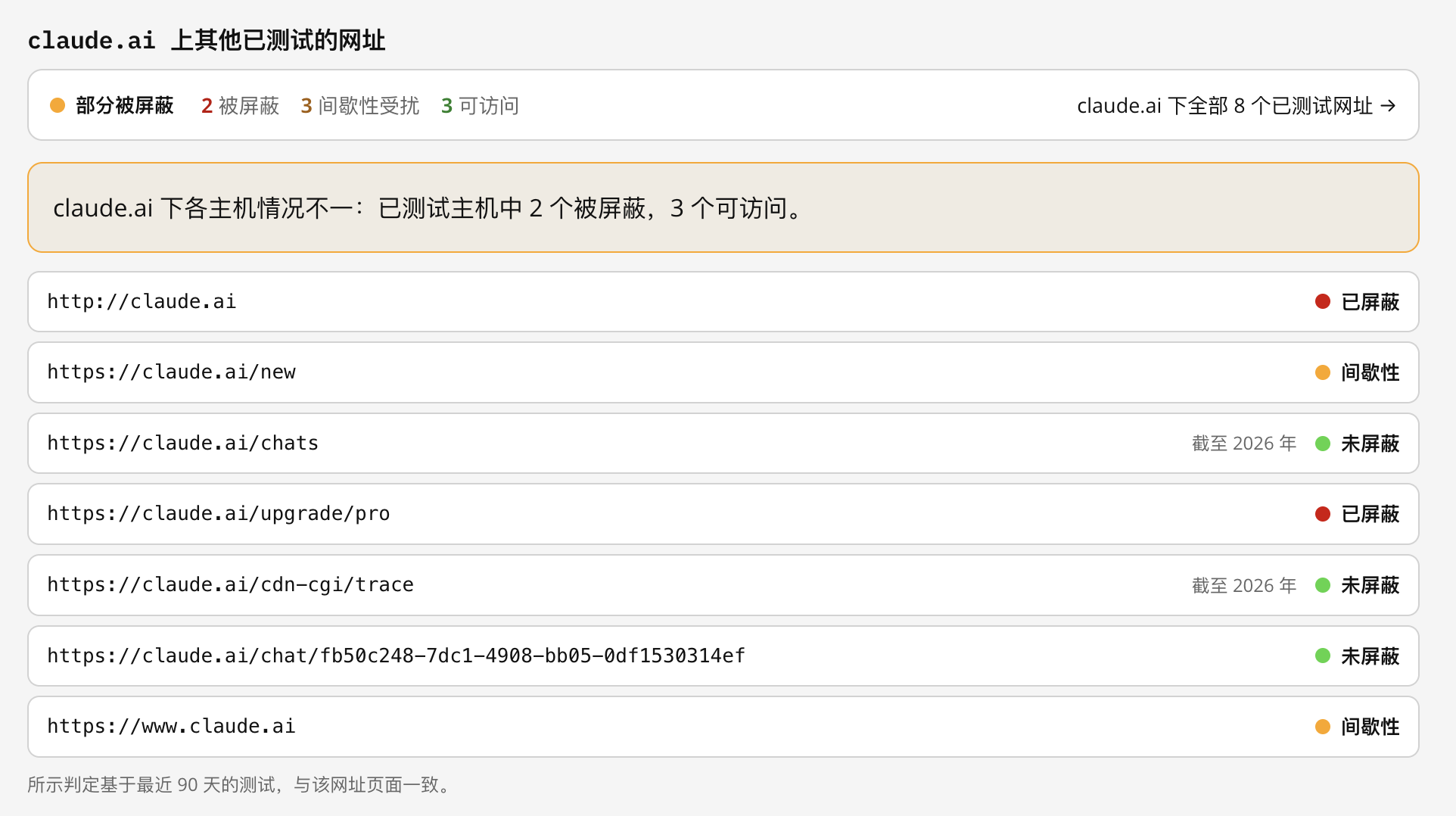Click the 3 间歇性受扰 count
1456x816 pixels.
click(360, 105)
